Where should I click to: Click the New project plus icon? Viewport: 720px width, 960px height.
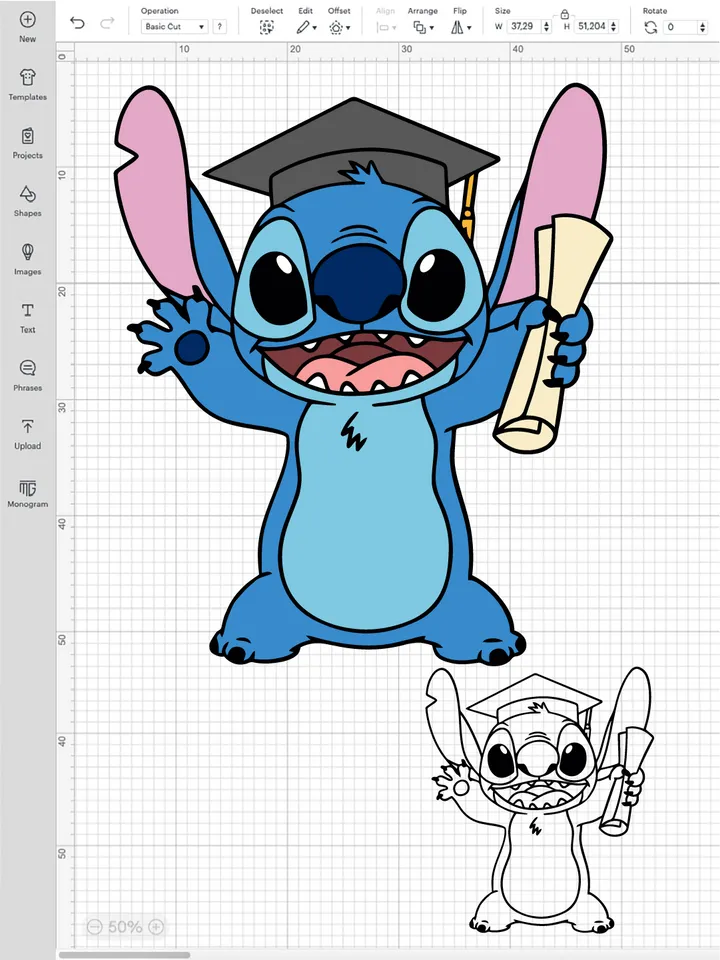pyautogui.click(x=27, y=20)
